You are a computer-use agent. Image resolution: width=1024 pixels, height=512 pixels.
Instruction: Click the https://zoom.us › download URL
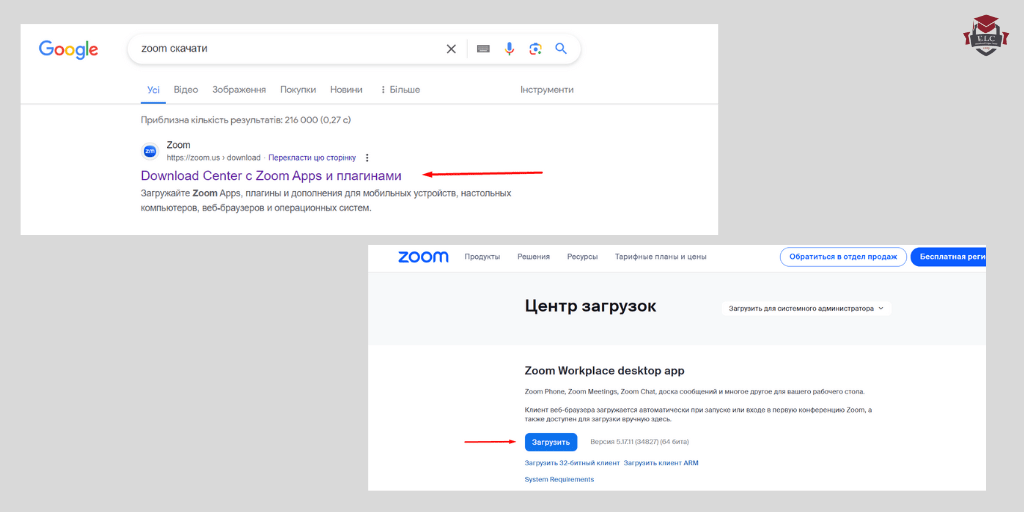(214, 157)
